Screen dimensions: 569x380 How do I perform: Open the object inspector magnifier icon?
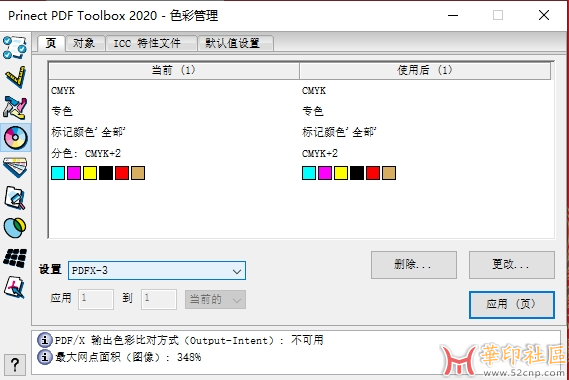coord(15,198)
